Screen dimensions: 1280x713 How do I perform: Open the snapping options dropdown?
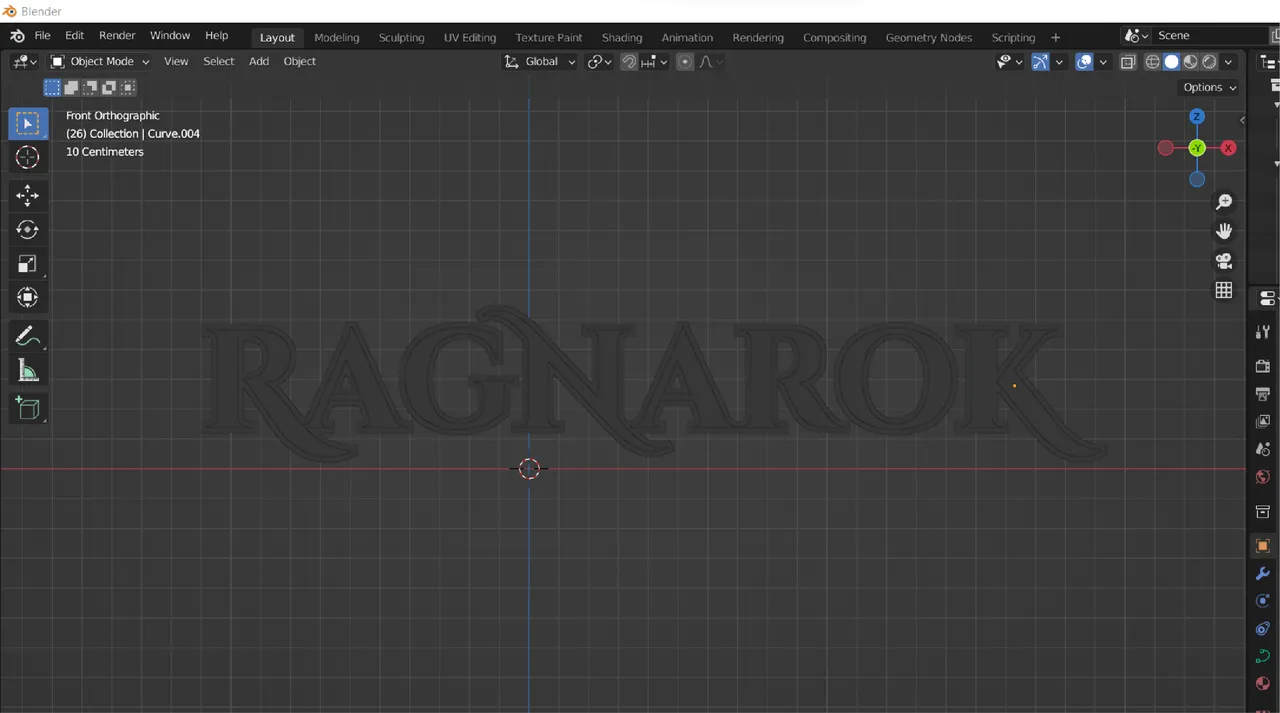[x=655, y=62]
